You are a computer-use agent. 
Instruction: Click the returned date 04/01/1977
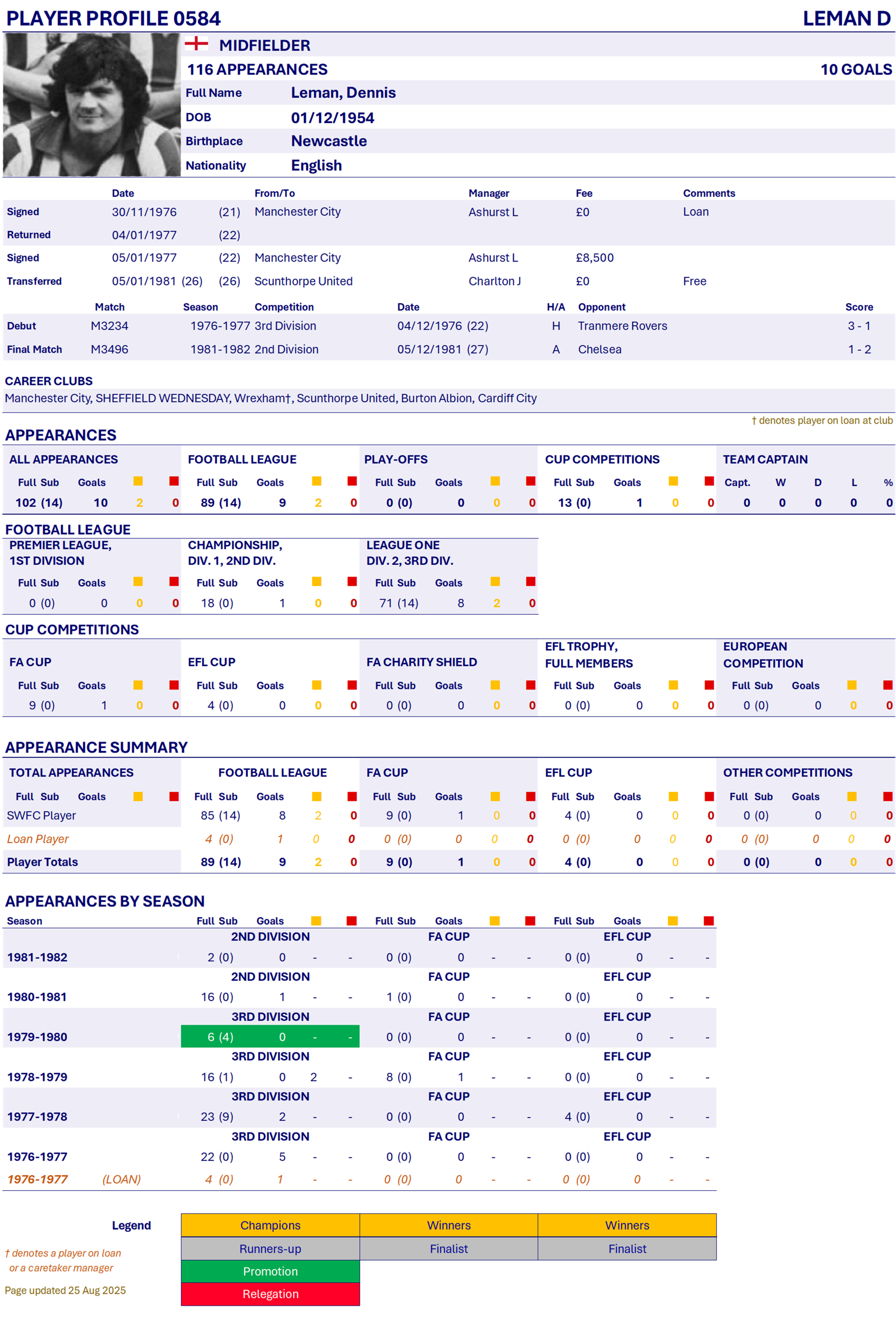pyautogui.click(x=144, y=235)
